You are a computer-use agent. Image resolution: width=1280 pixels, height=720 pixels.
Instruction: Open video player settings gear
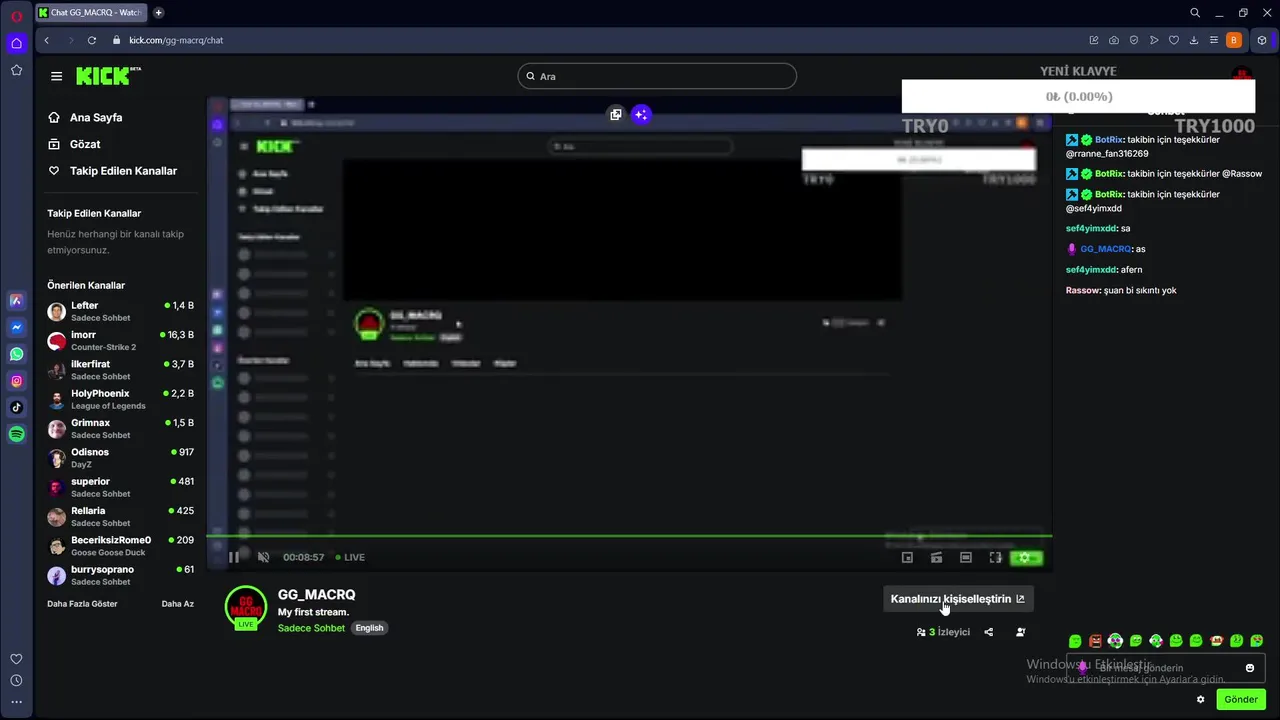(x=1027, y=558)
